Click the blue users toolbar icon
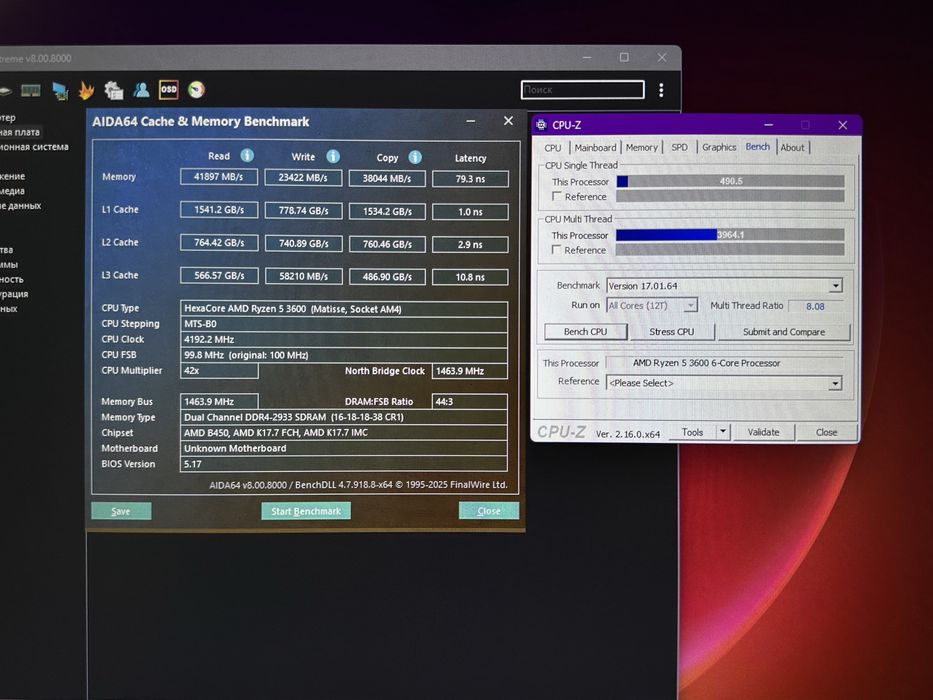Image resolution: width=933 pixels, height=700 pixels. click(x=142, y=90)
